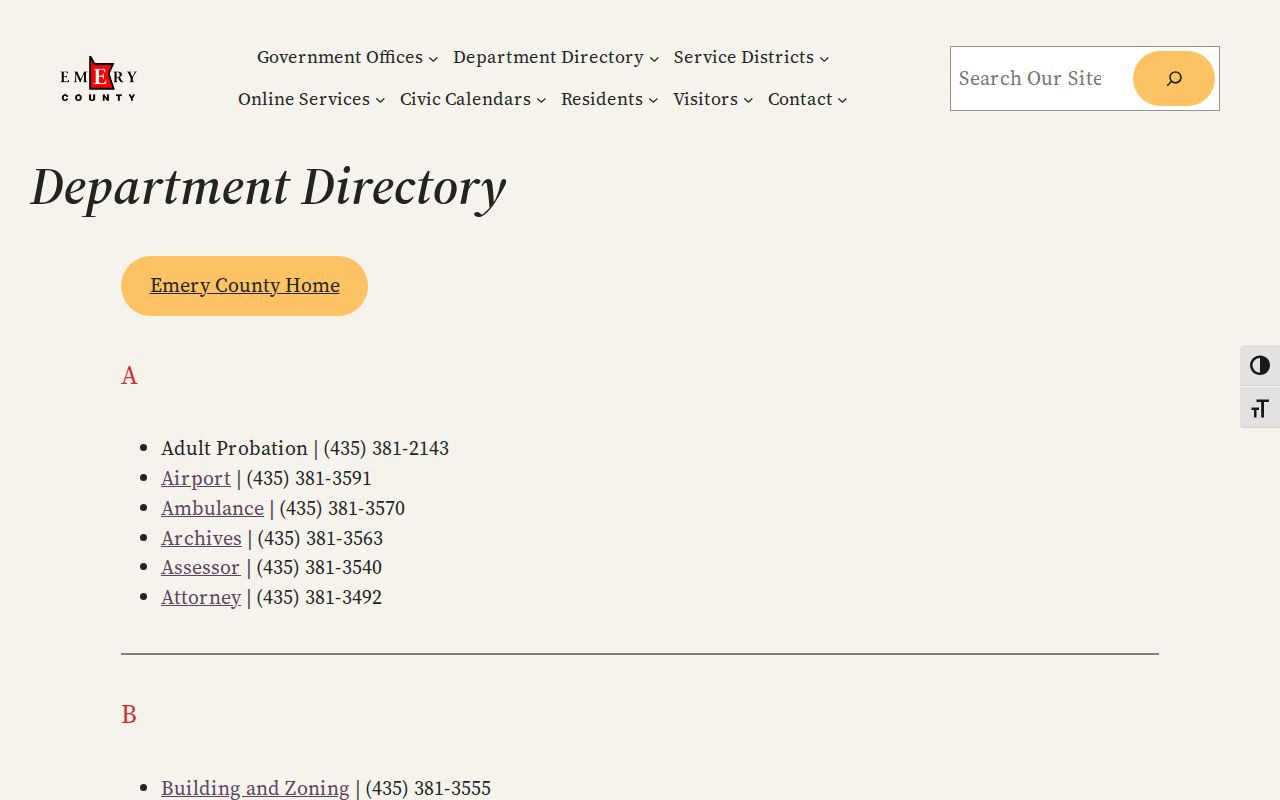Expand the Government Offices chevron
Image resolution: width=1280 pixels, height=800 pixels.
click(x=433, y=59)
